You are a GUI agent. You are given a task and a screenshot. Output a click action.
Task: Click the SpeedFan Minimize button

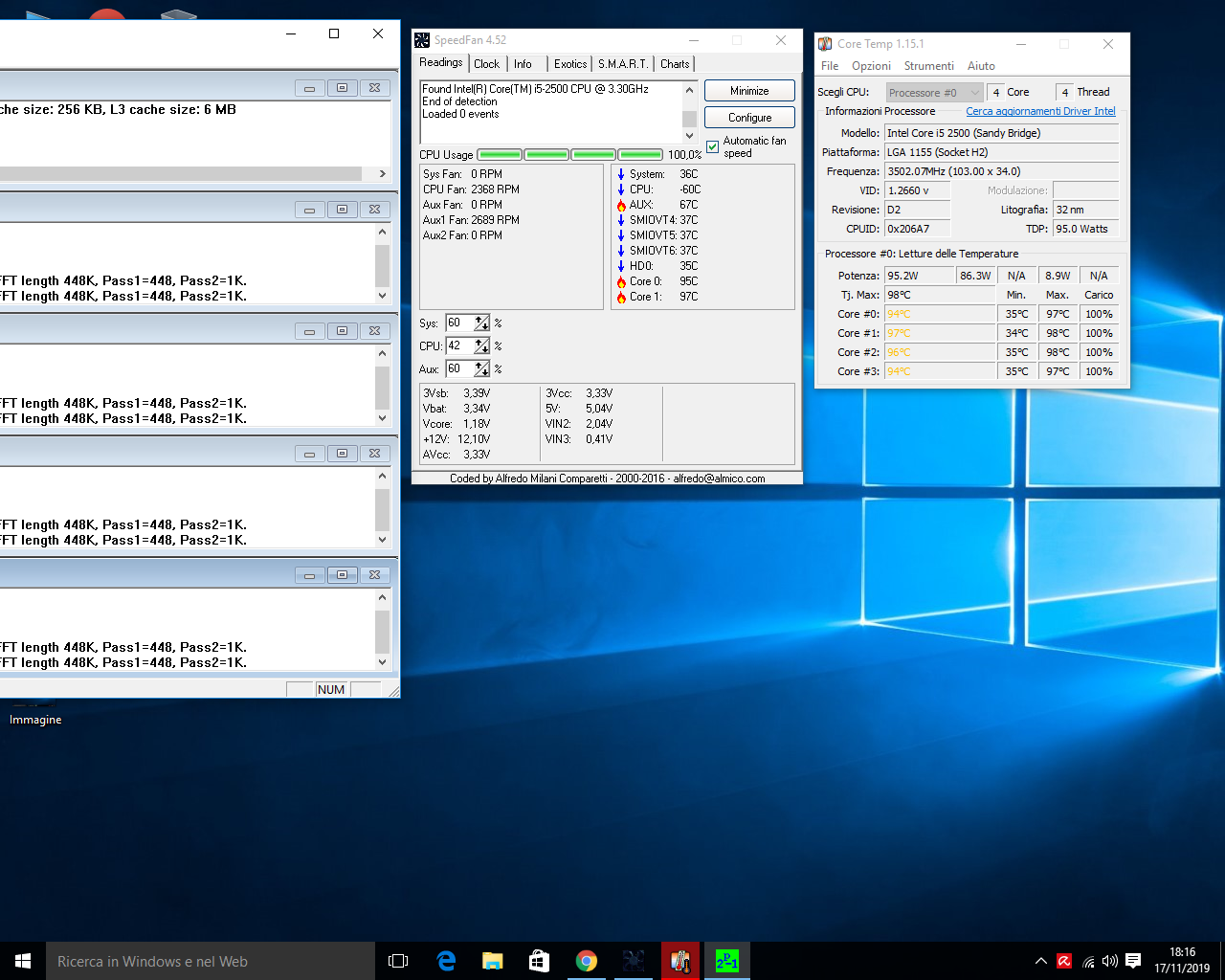(x=749, y=91)
